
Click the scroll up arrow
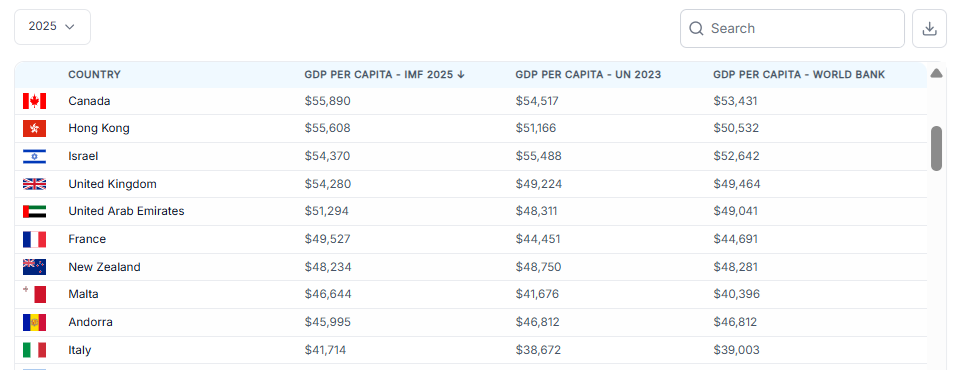936,74
